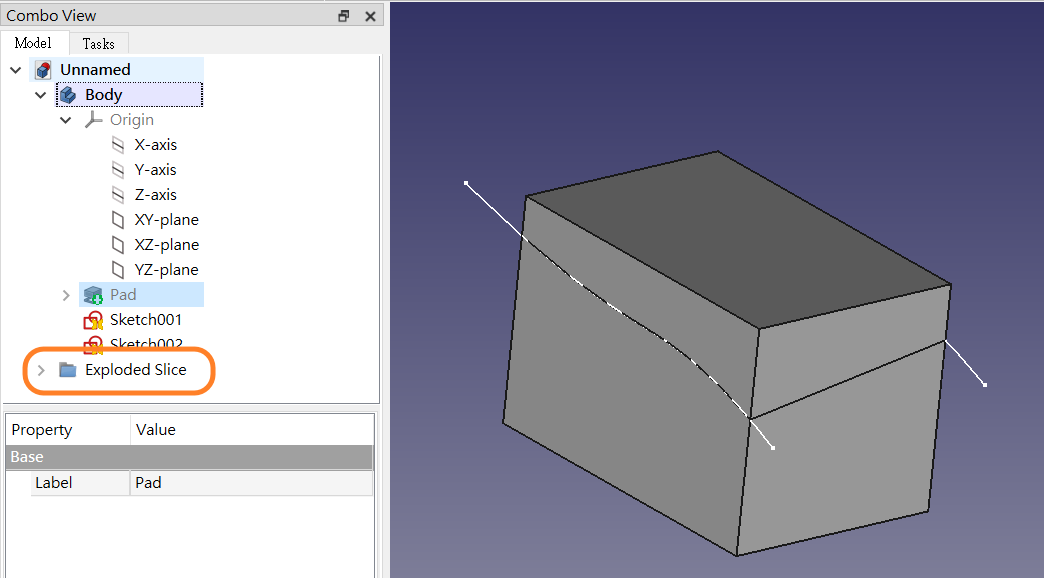Image resolution: width=1044 pixels, height=578 pixels.
Task: Select the Unnamed document label
Action: pyautogui.click(x=95, y=69)
